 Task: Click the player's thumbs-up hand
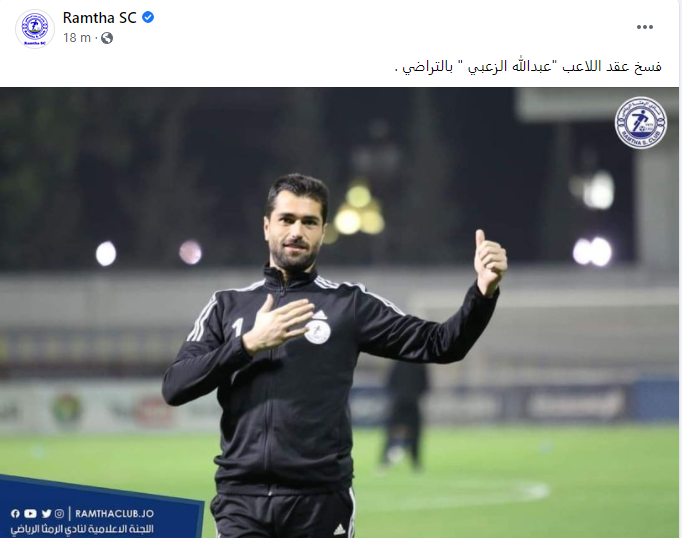point(490,262)
